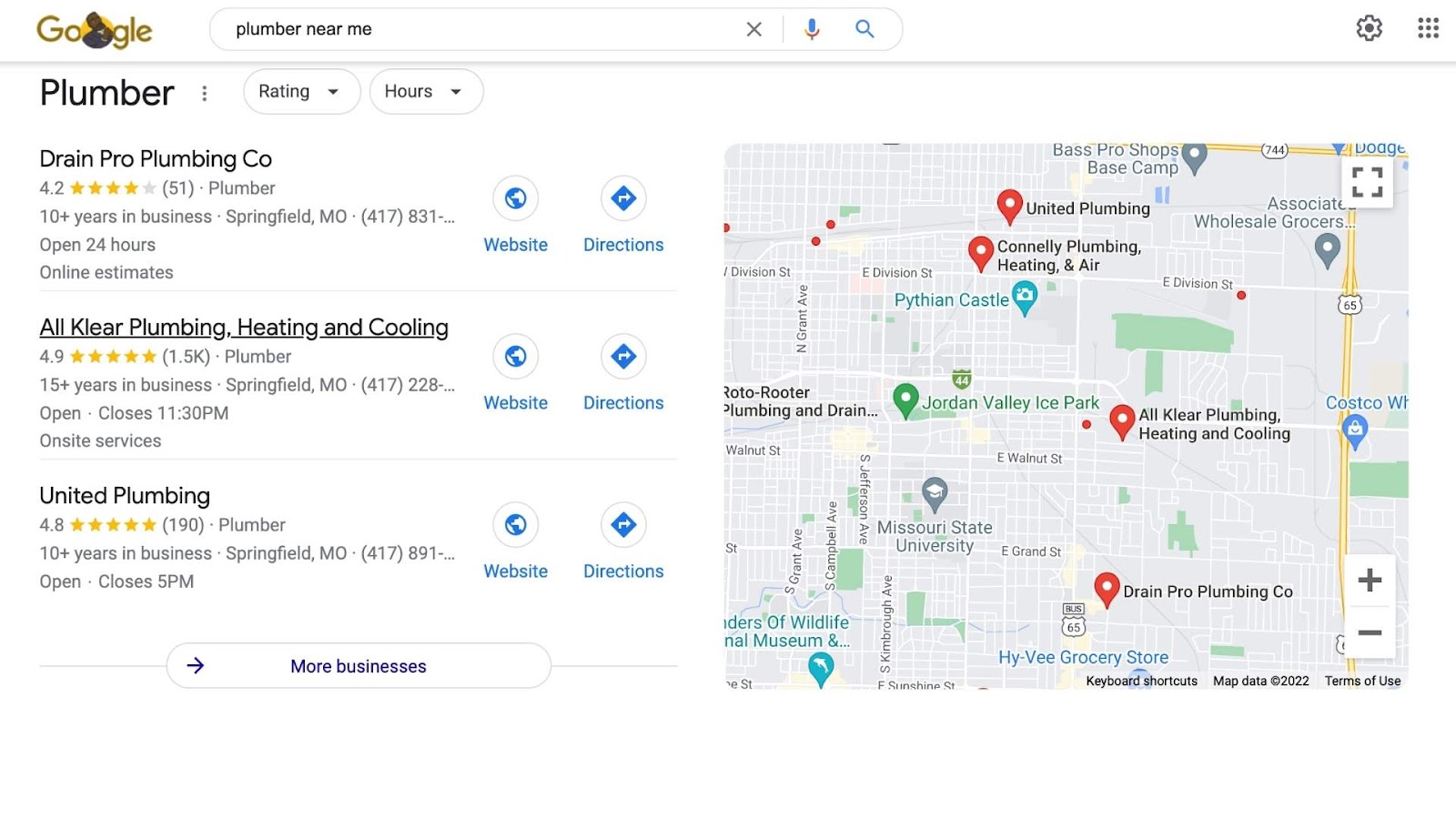Image resolution: width=1456 pixels, height=819 pixels.
Task: Click 'Open 24 hours' text
Action: coord(97,245)
